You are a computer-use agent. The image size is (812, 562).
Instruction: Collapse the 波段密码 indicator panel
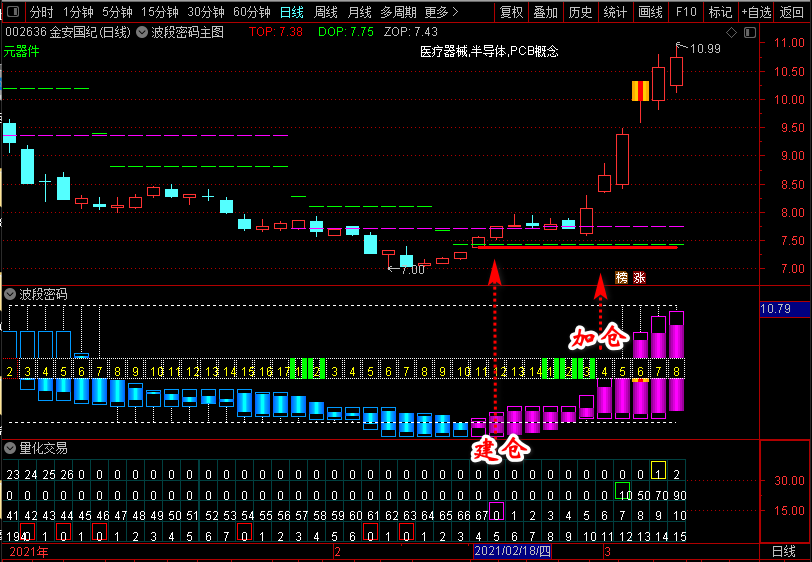coord(10,294)
